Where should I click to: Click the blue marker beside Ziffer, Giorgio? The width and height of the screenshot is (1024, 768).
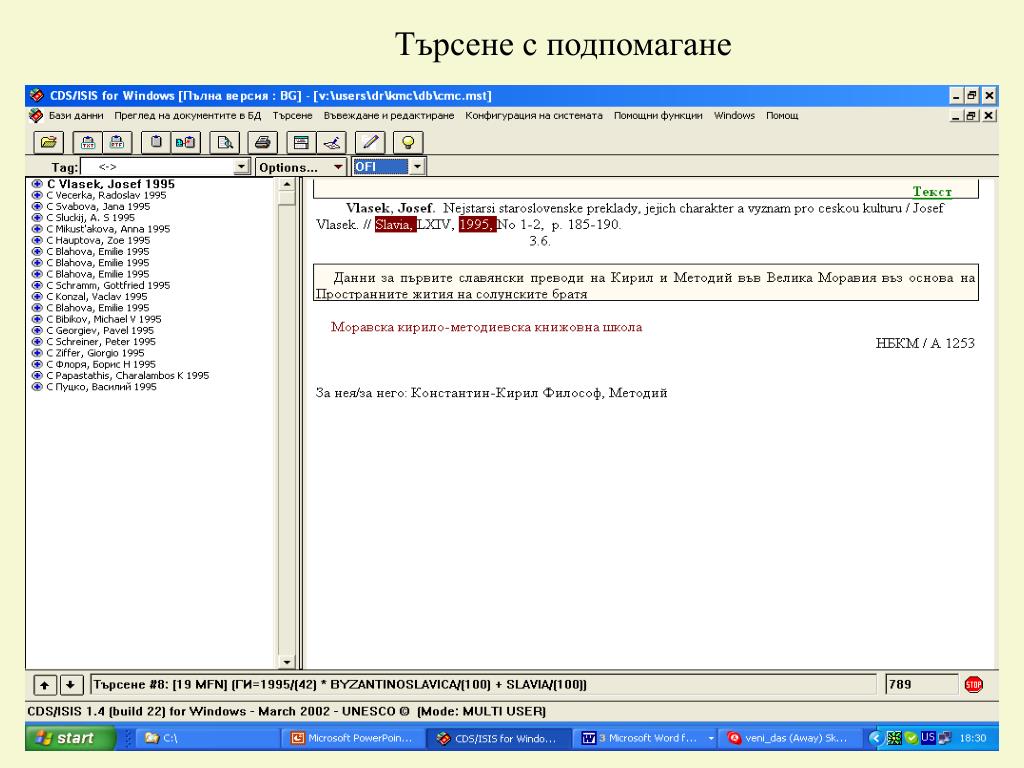[37, 353]
